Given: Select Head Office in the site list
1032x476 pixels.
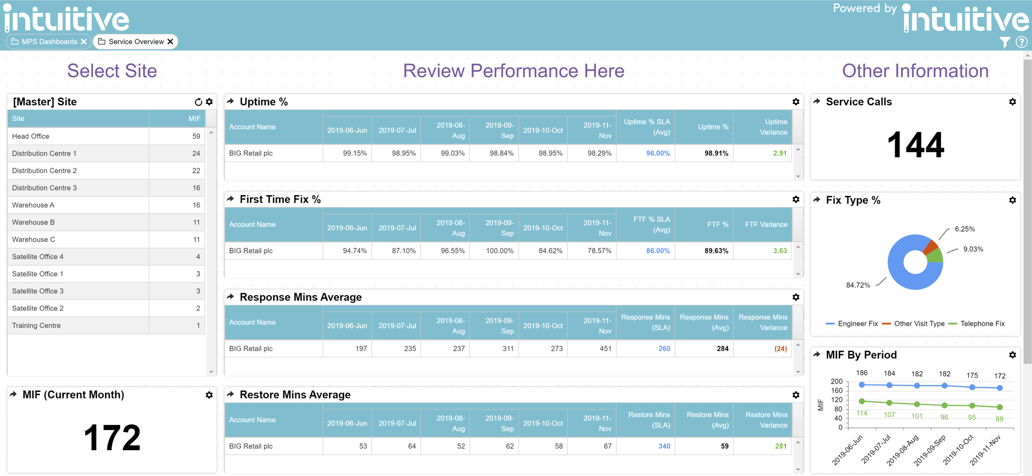Looking at the screenshot, I should click(x=31, y=136).
